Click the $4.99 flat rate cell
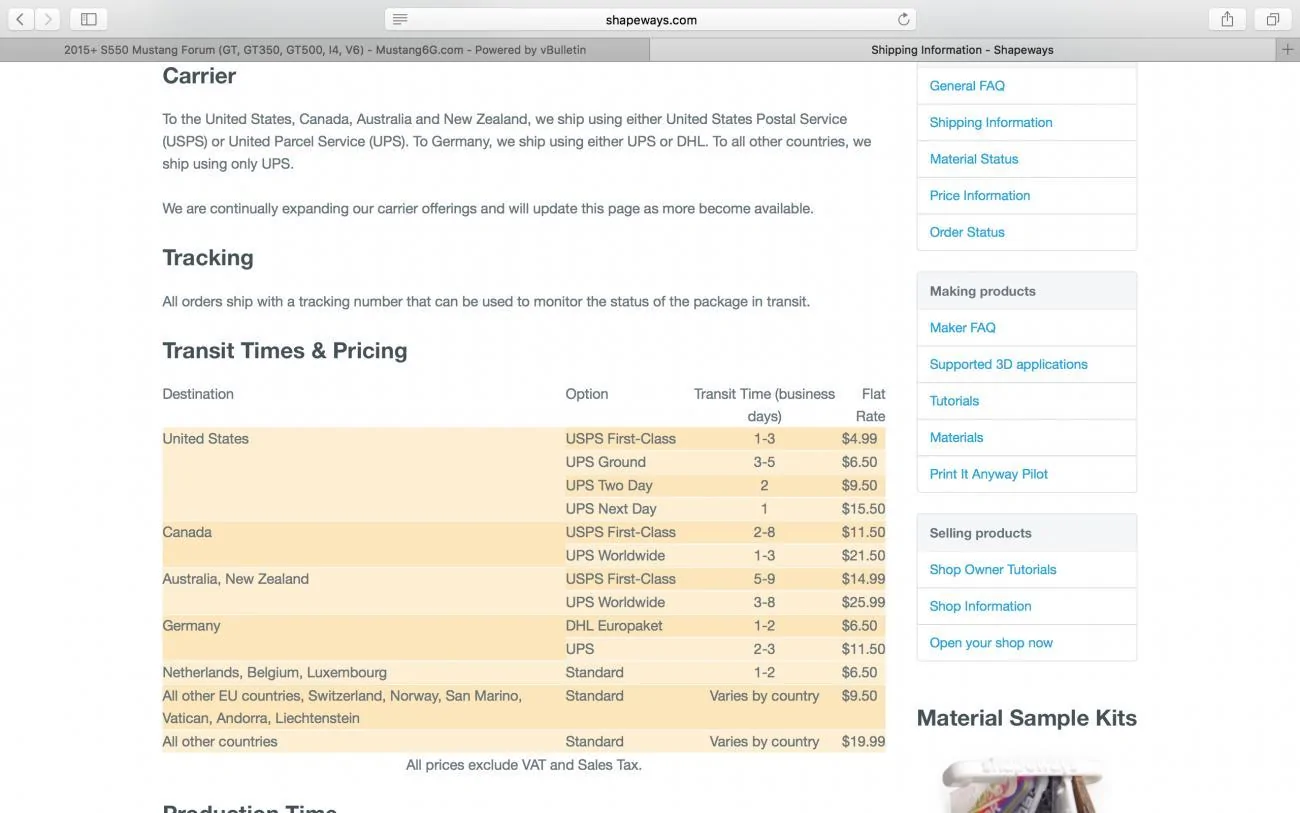Screen dimensions: 1300x813 [859, 439]
